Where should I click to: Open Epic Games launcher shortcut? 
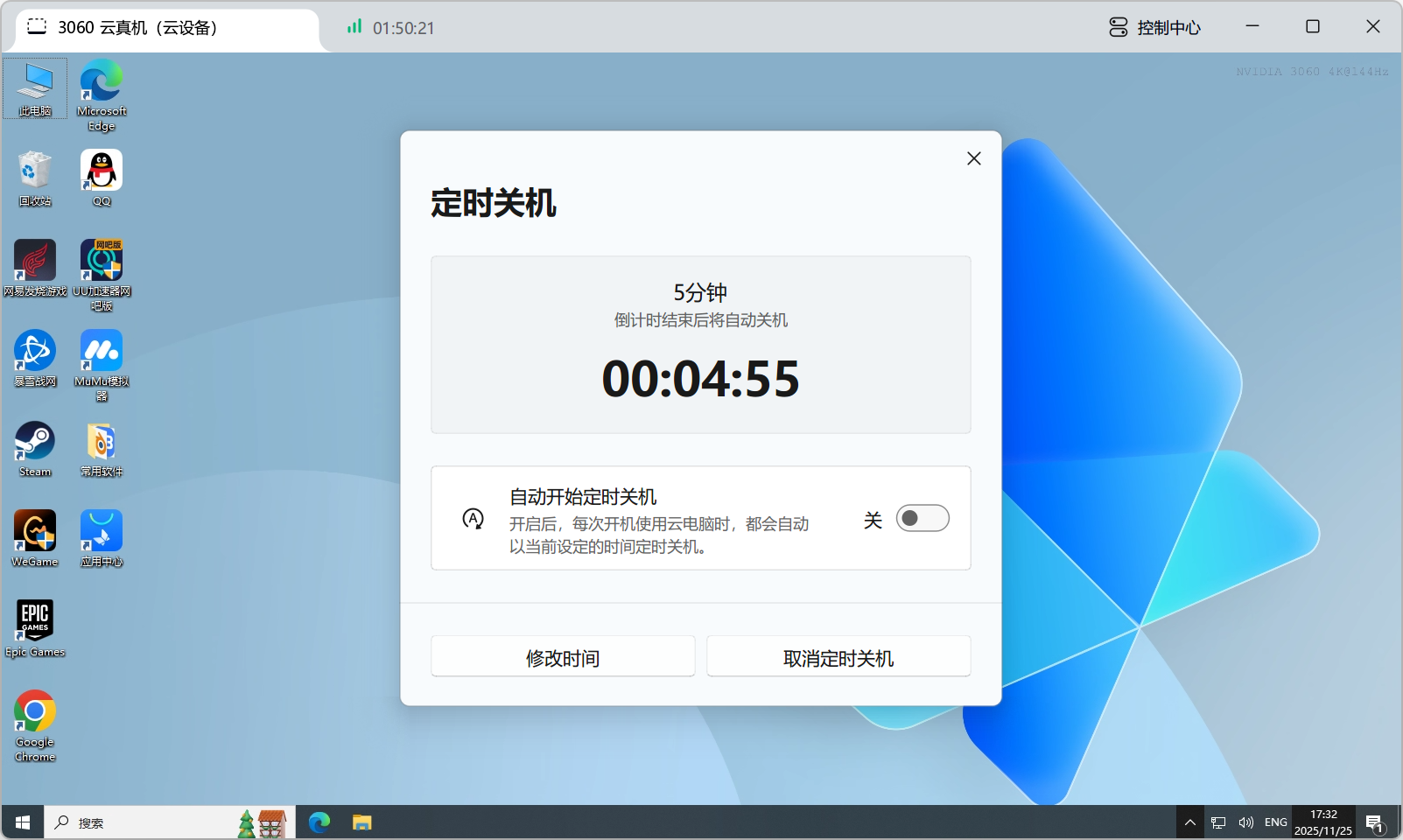point(35,621)
